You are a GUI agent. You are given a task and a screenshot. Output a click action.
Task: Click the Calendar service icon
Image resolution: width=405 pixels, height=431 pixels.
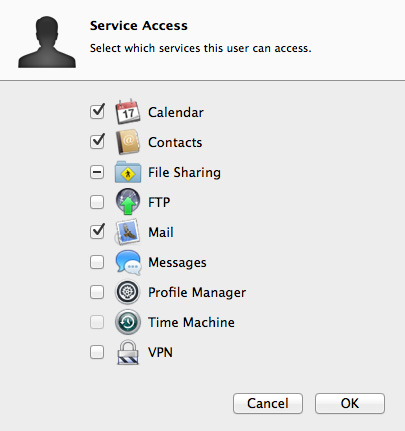[x=128, y=112]
